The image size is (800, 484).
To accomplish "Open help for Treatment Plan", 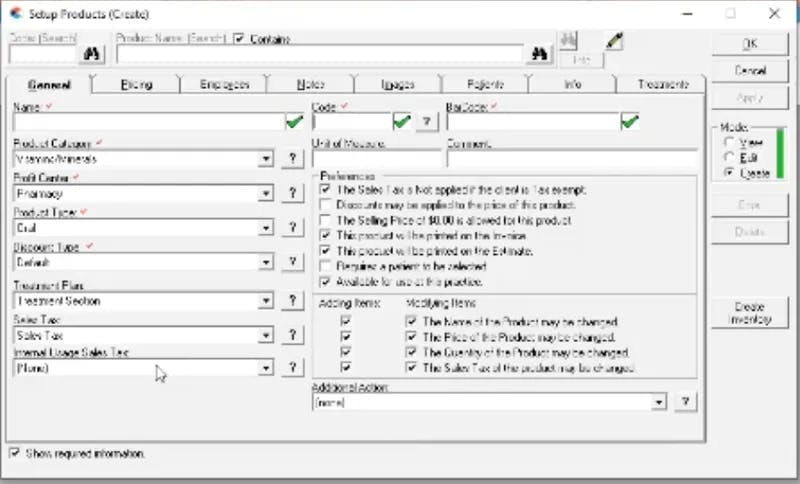I will pyautogui.click(x=293, y=300).
